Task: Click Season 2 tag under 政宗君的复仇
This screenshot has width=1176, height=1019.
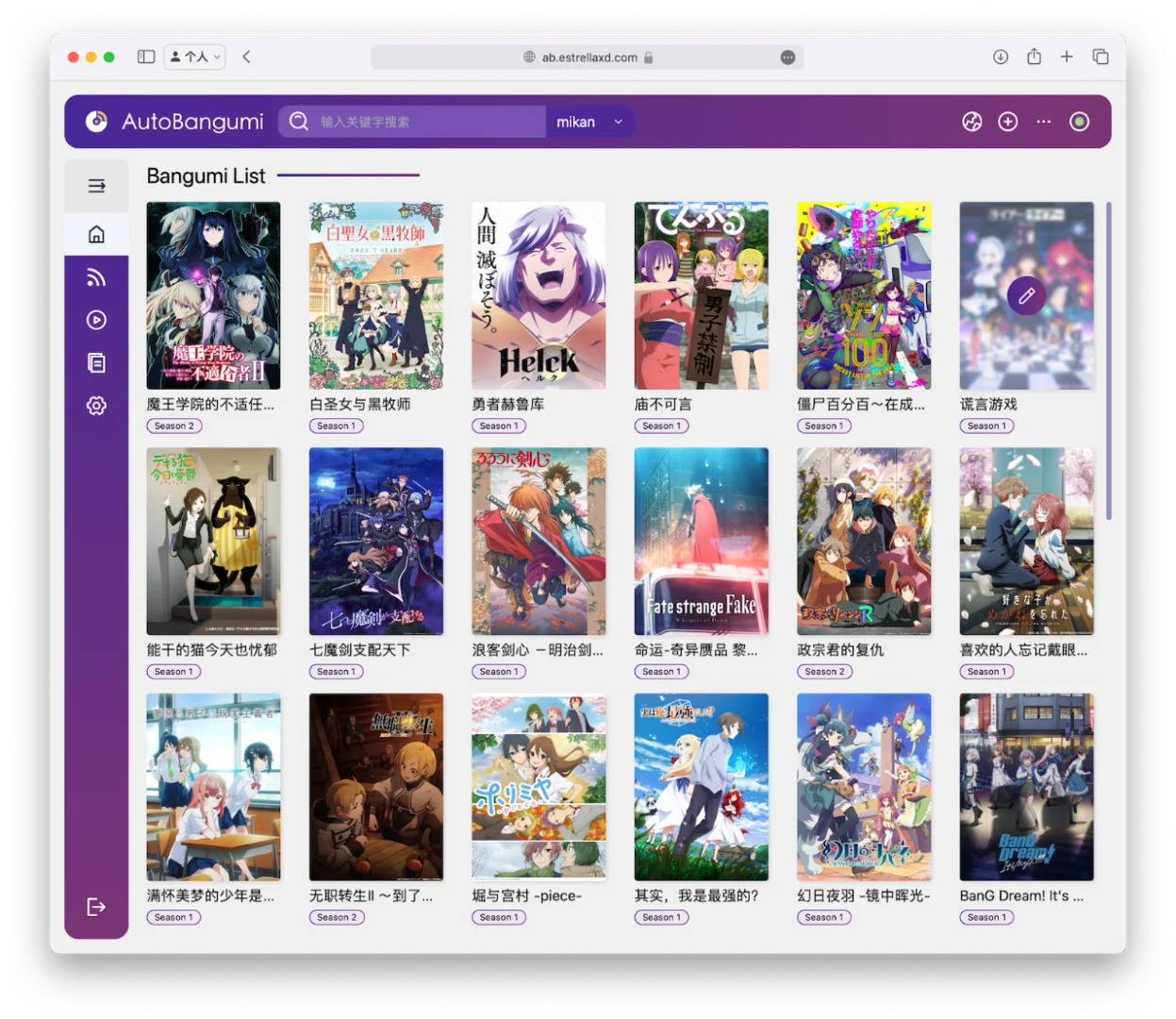Action: pos(824,672)
